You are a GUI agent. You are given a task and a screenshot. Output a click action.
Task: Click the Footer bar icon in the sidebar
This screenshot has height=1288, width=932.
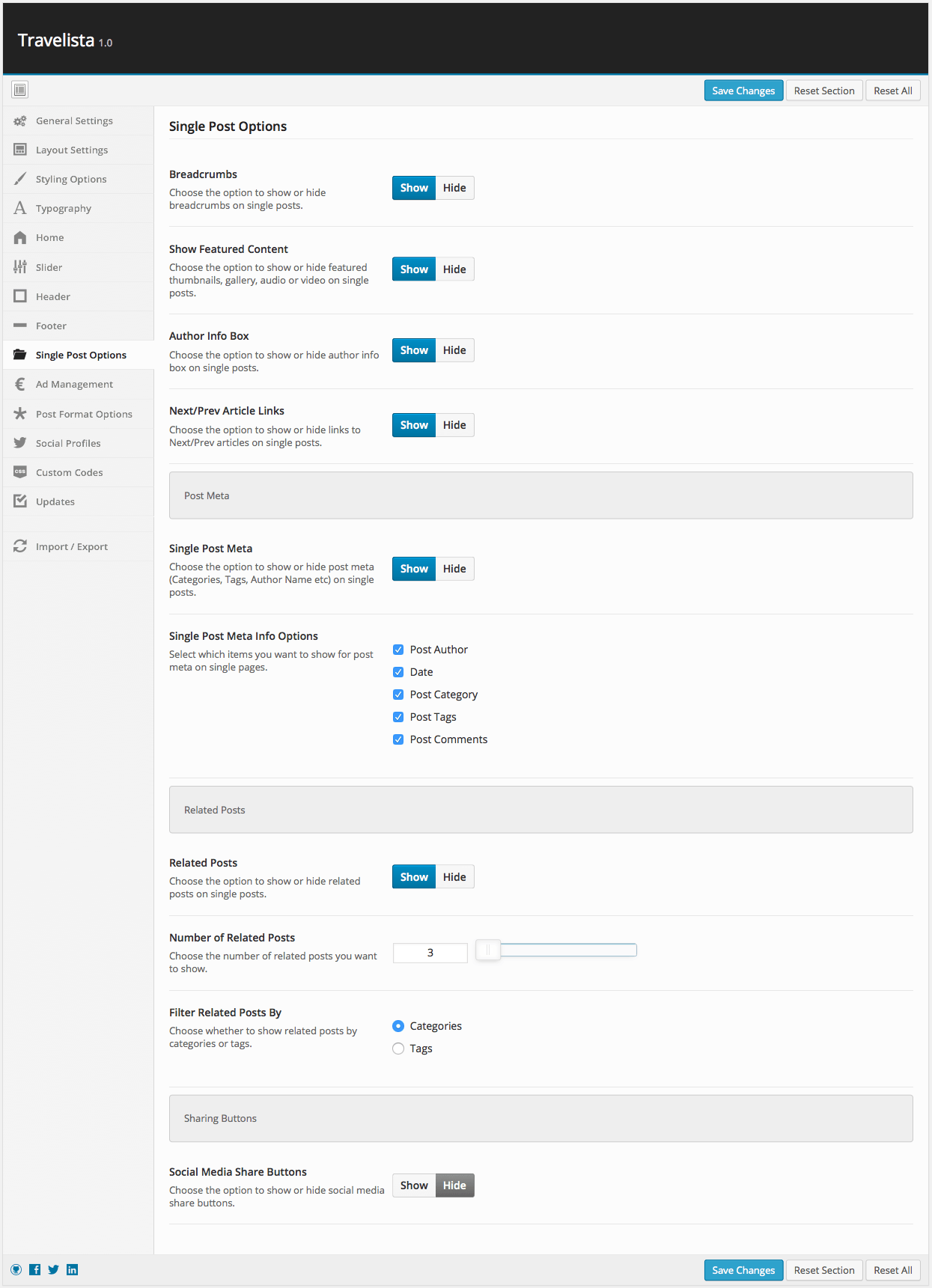(20, 326)
